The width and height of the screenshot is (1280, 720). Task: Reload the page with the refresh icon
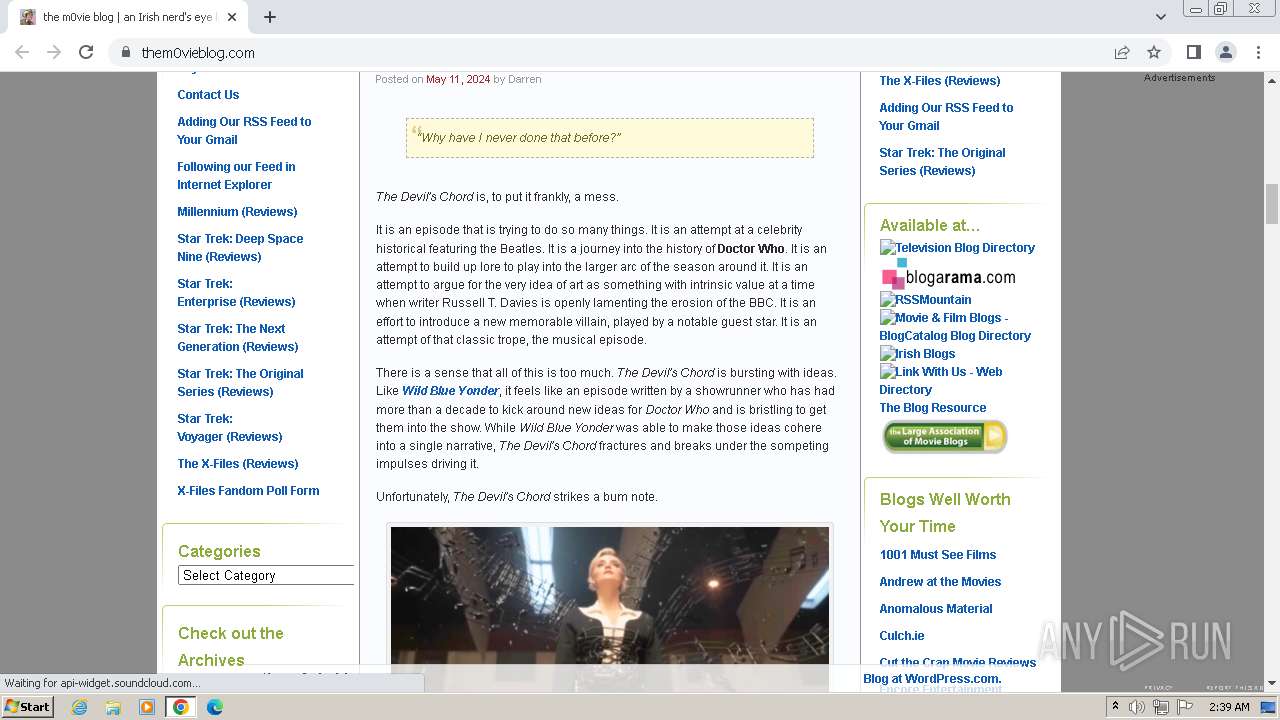(86, 52)
